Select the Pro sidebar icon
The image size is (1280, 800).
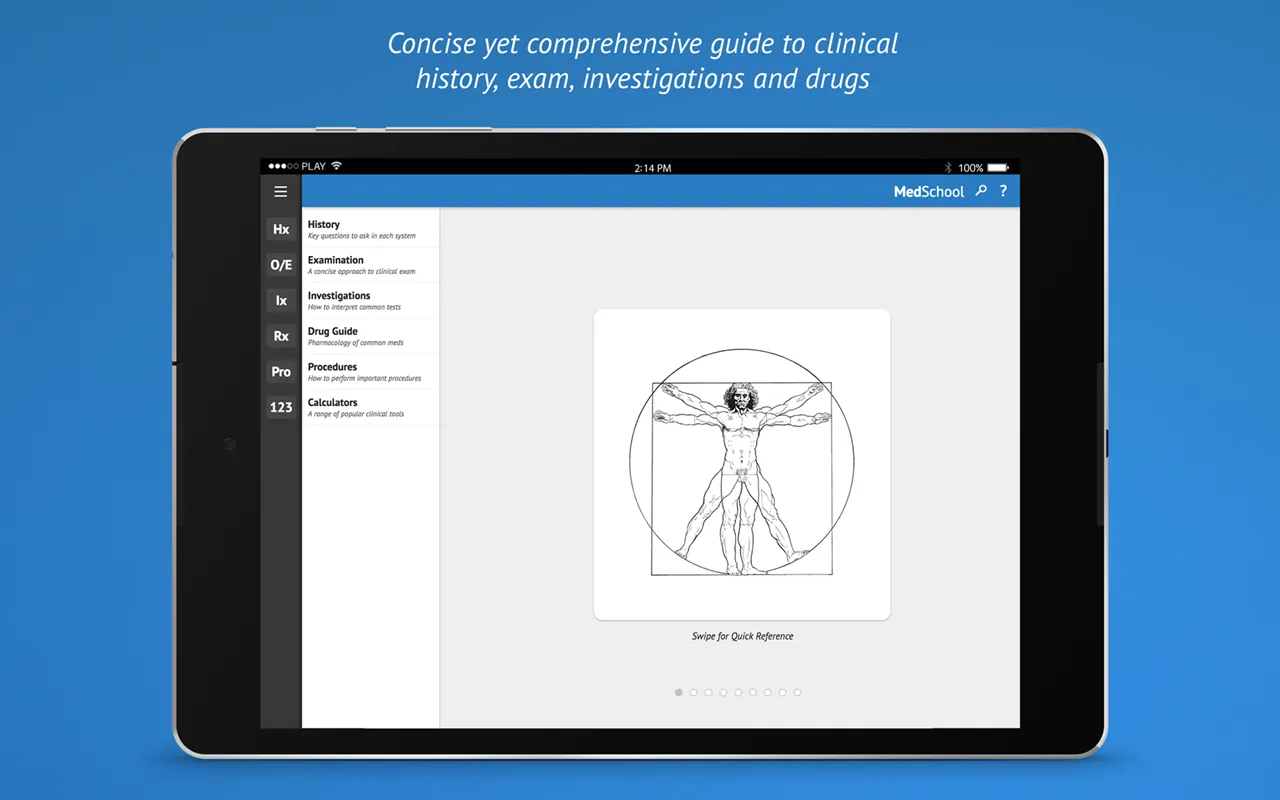[x=281, y=371]
